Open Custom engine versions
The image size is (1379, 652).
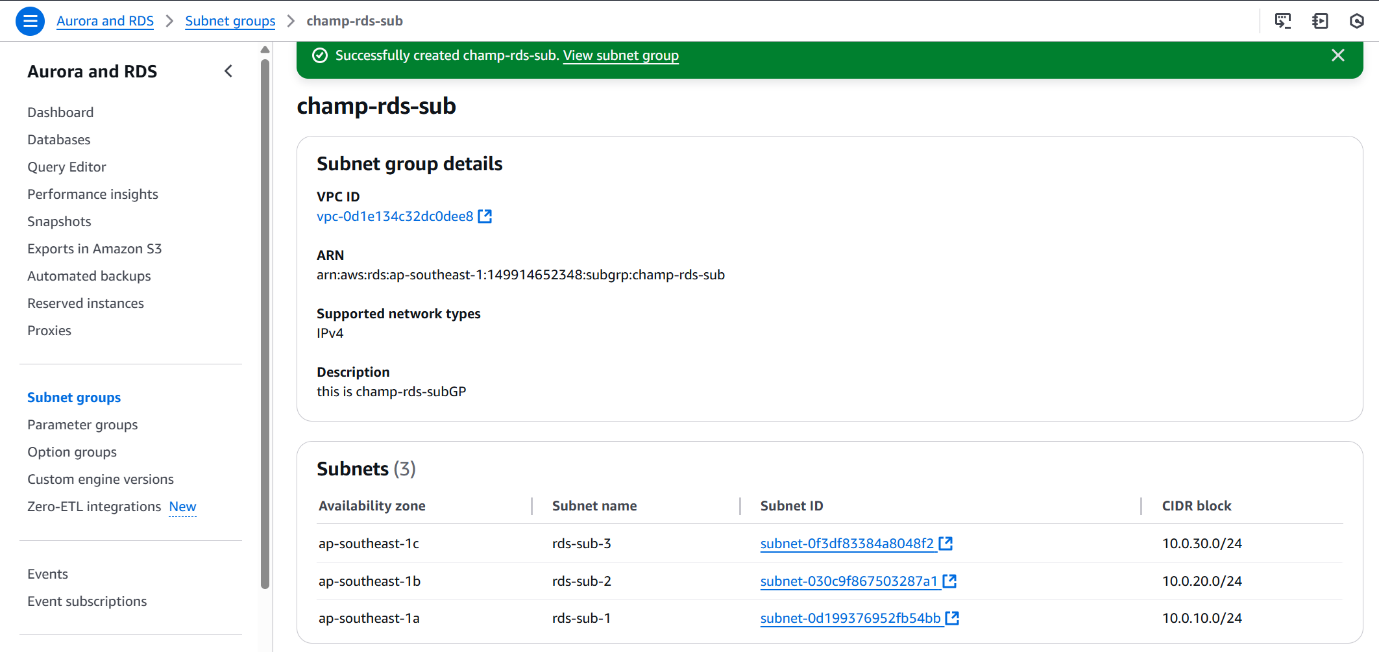click(101, 480)
